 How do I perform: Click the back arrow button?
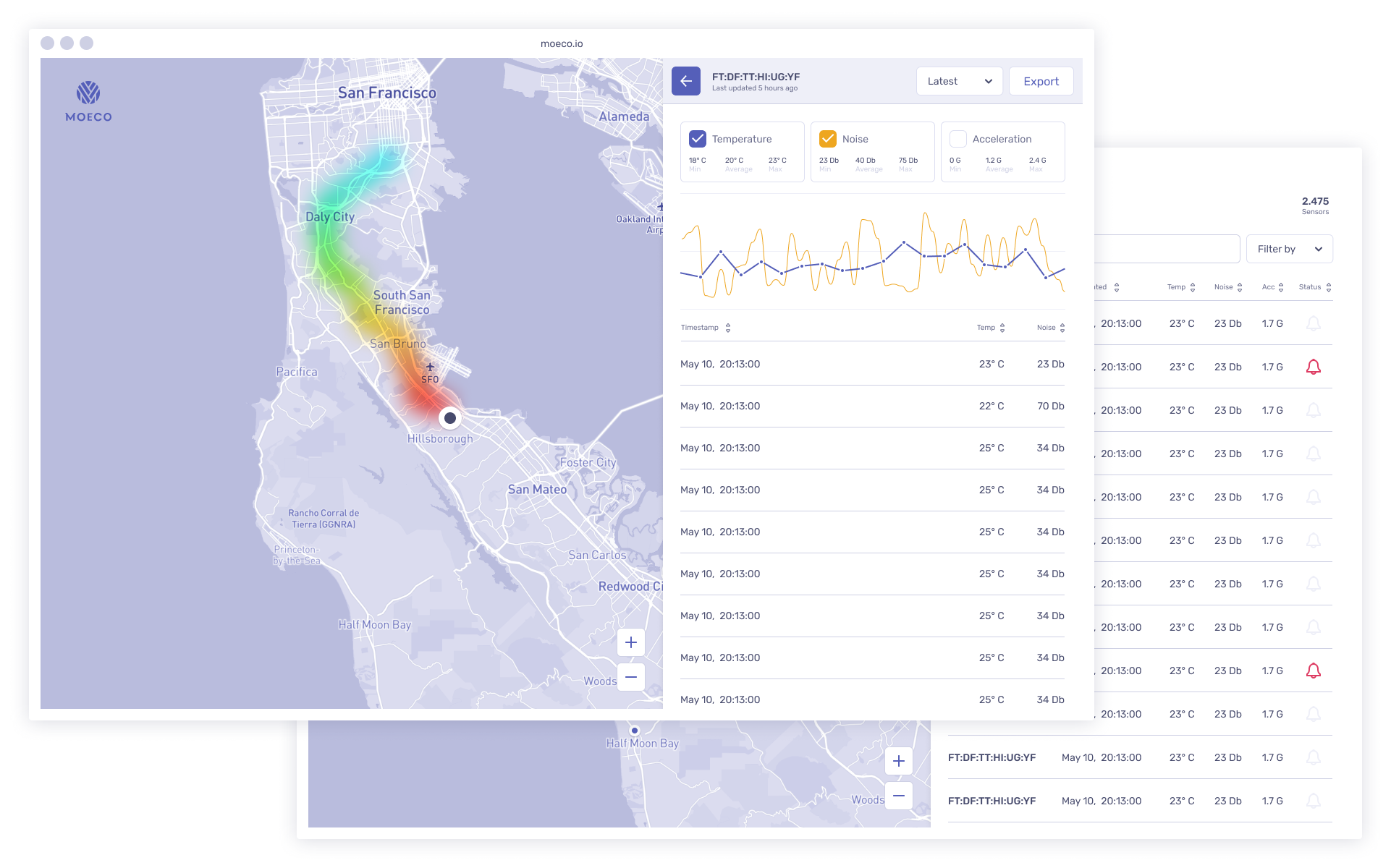click(x=685, y=81)
